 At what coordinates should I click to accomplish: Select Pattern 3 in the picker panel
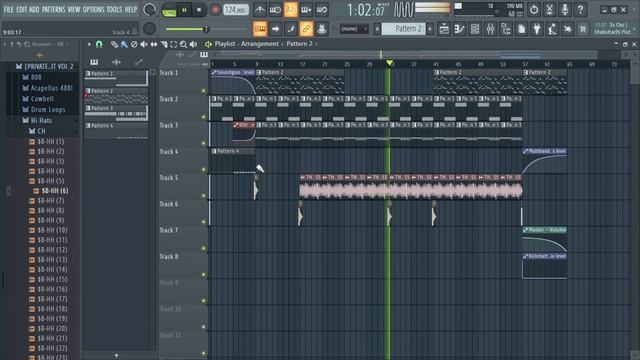(116, 113)
